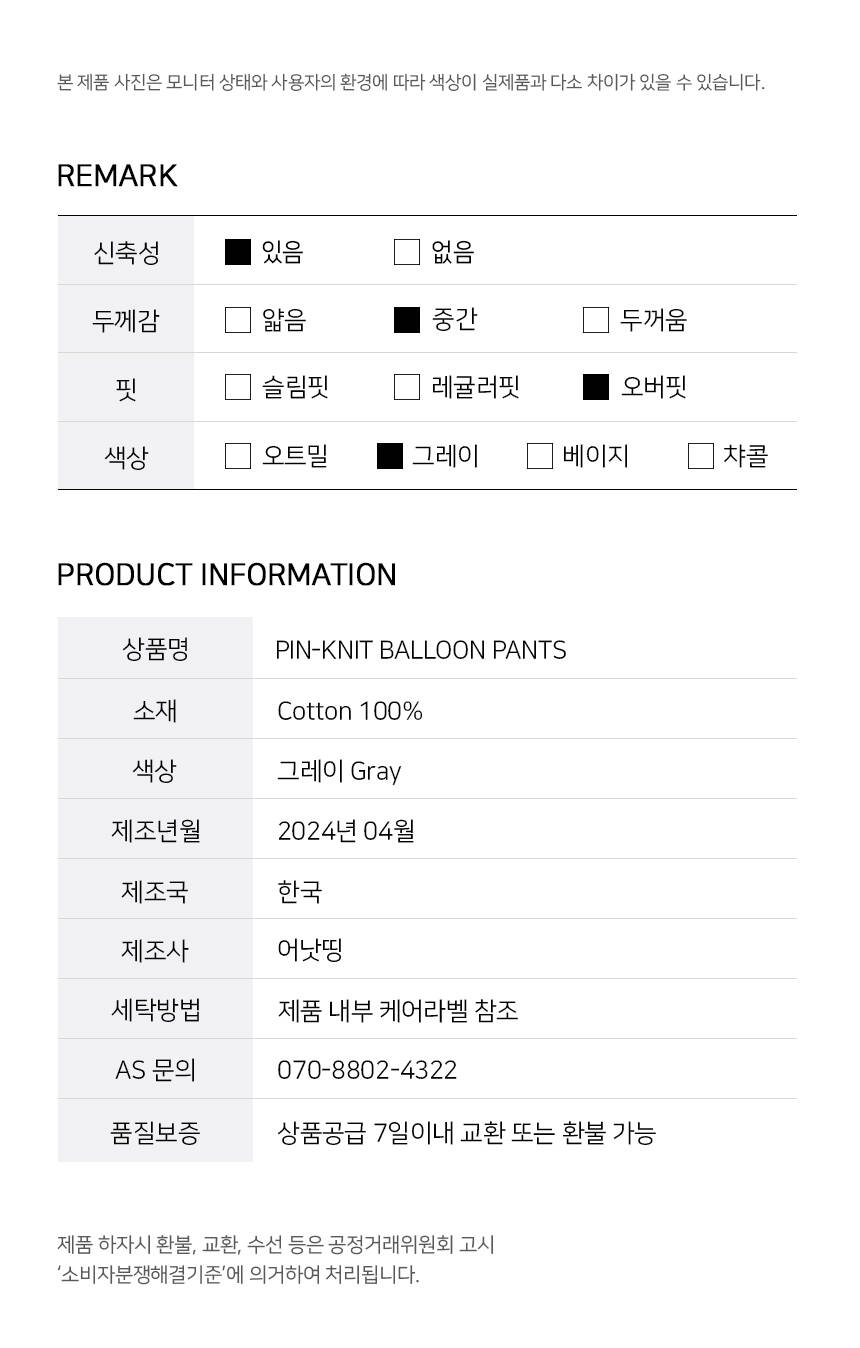
Task: Check the 오트밀 color box
Action: click(x=238, y=456)
